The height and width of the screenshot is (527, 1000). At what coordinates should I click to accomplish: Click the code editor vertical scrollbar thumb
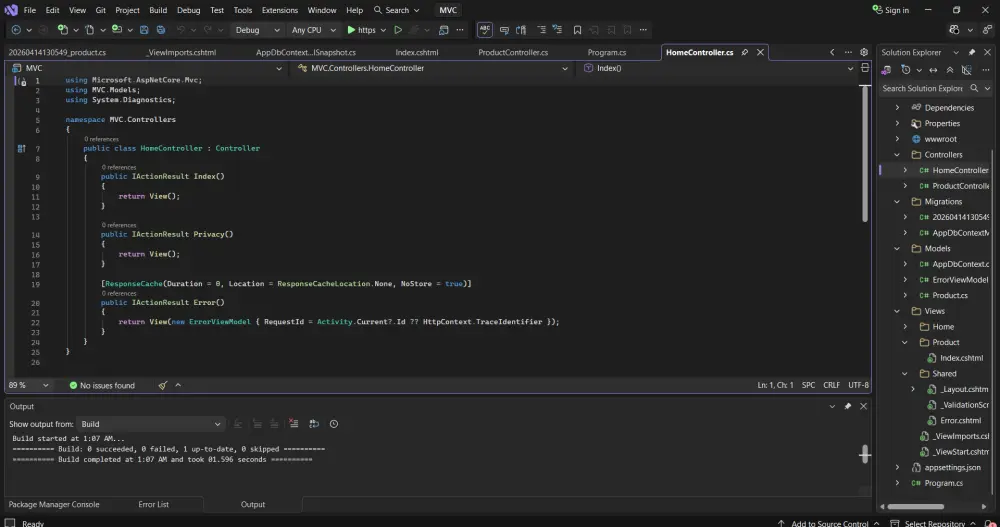865,154
